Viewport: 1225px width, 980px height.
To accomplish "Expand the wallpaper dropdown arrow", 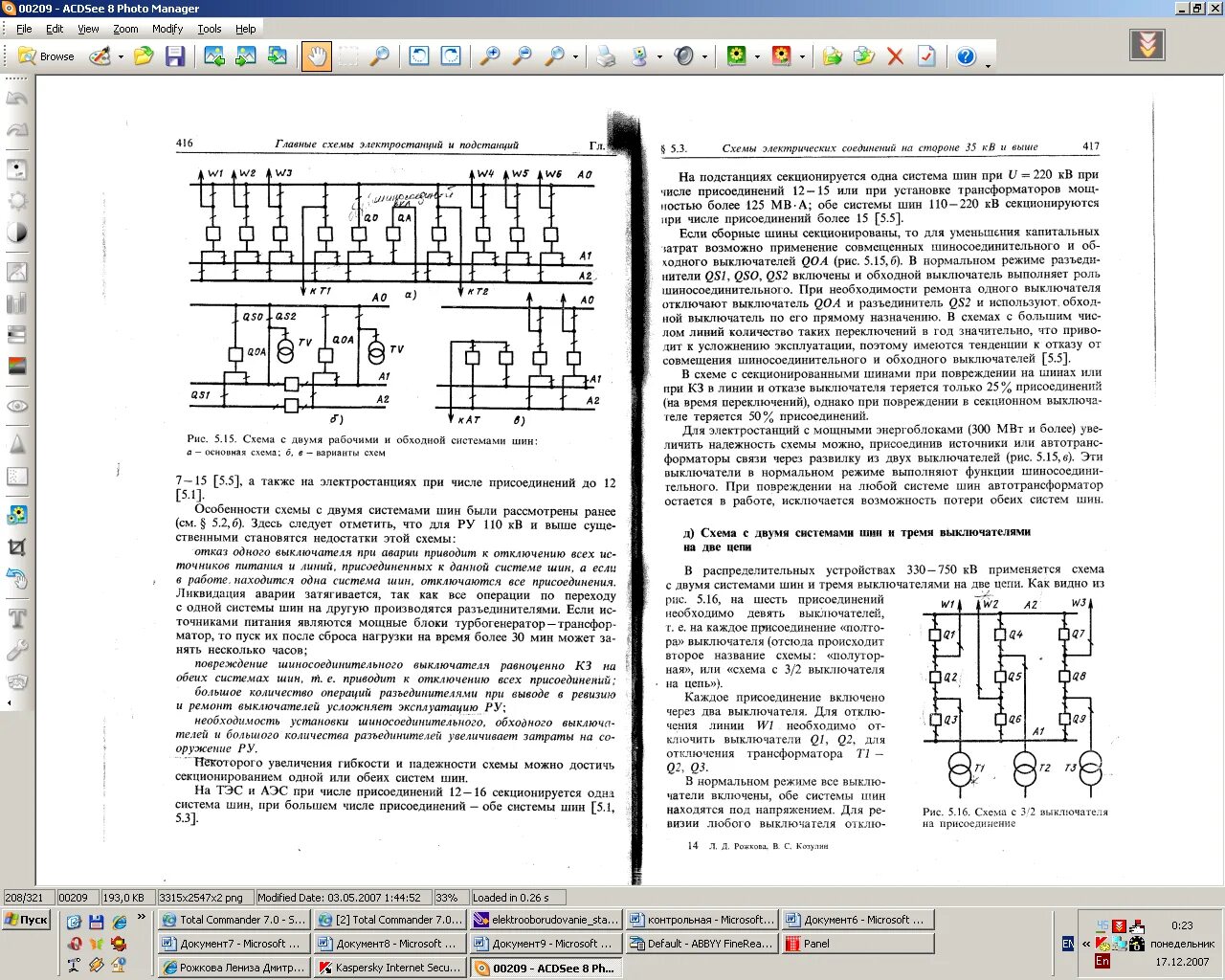I will tap(659, 57).
